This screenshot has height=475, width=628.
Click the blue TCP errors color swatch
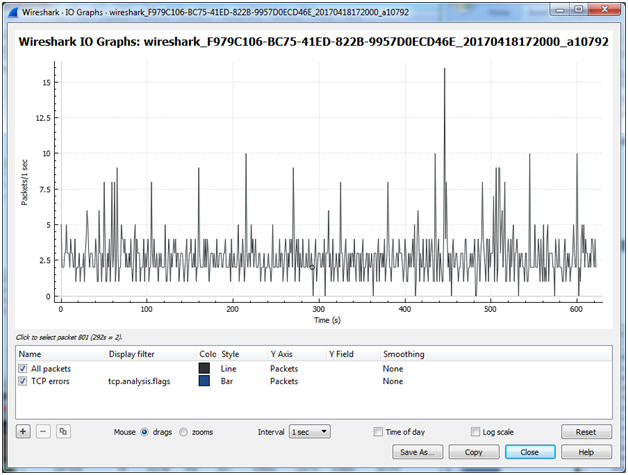click(204, 381)
